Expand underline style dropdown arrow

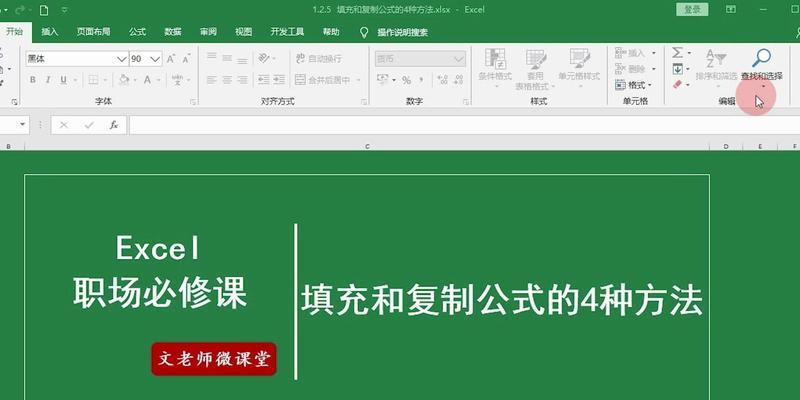point(75,80)
